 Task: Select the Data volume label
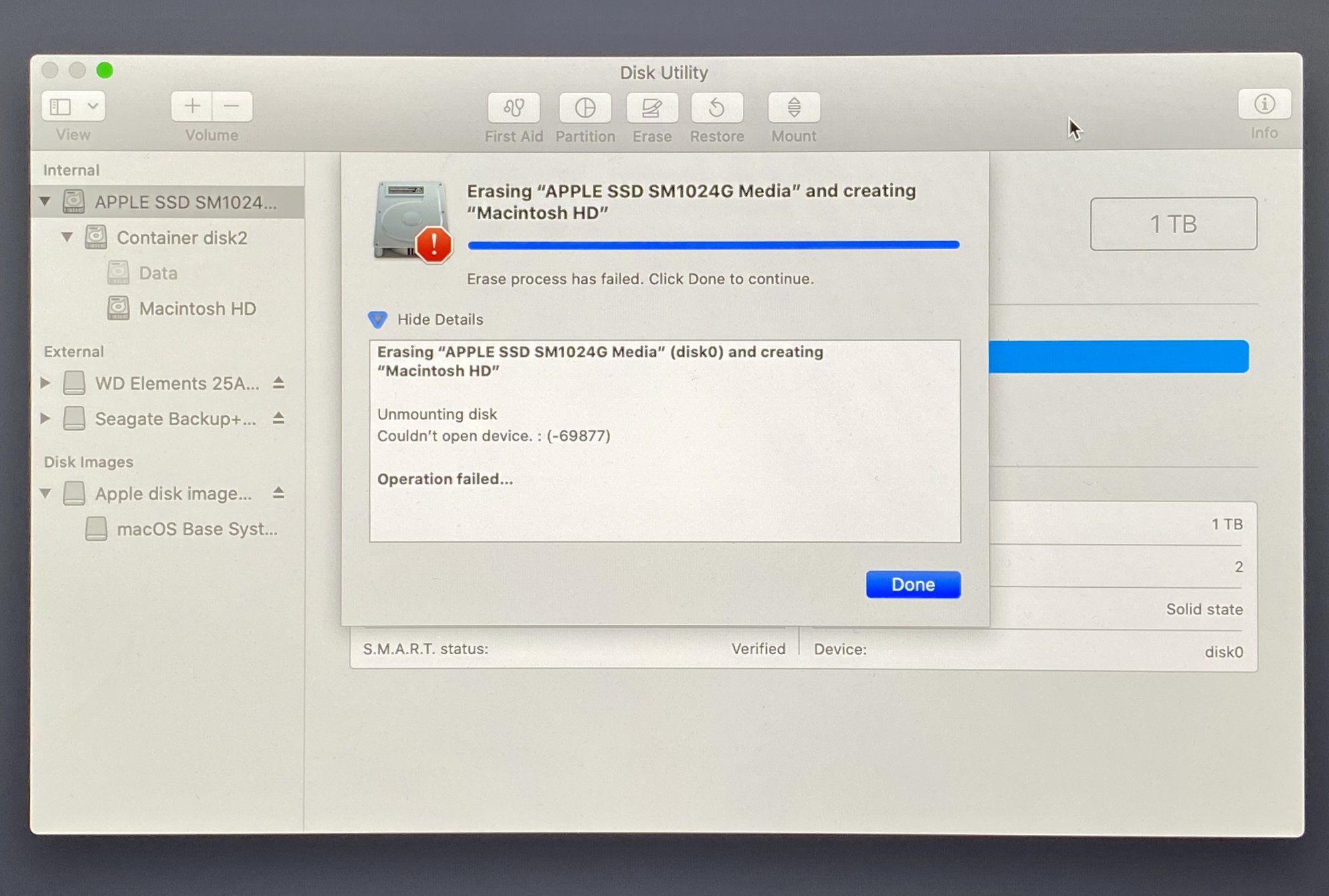point(158,273)
